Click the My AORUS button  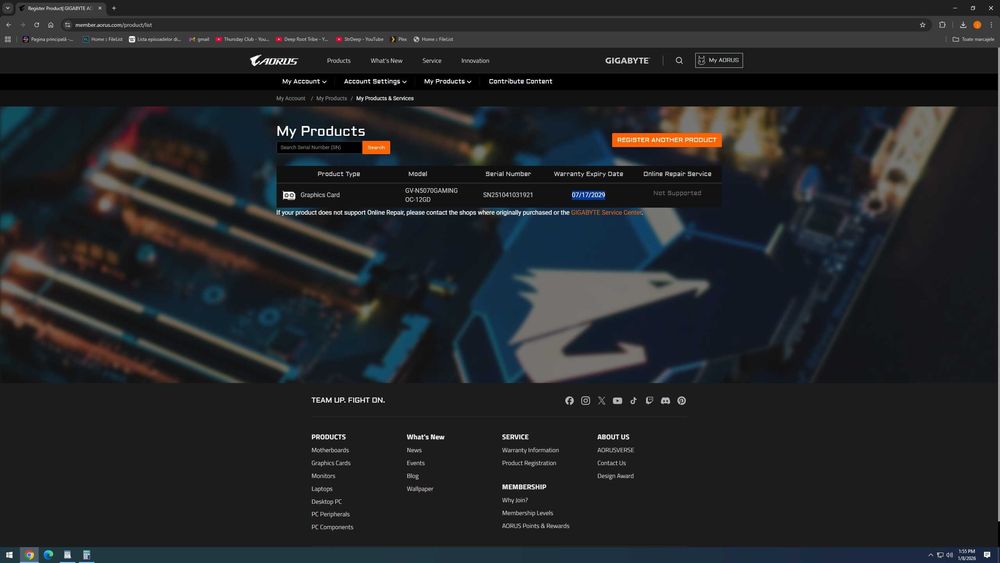(719, 61)
